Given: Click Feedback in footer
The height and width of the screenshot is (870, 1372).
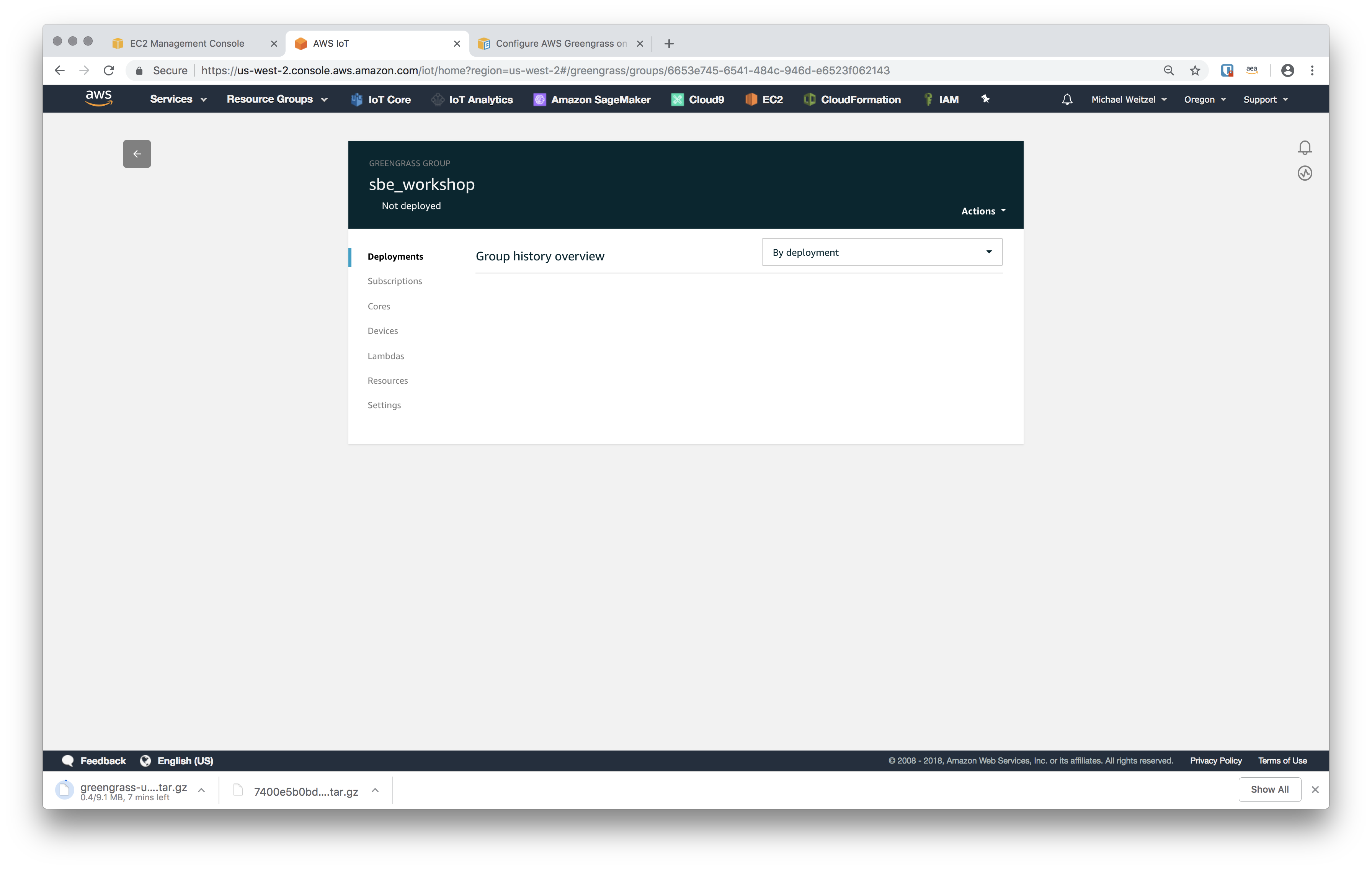Looking at the screenshot, I should coord(94,760).
